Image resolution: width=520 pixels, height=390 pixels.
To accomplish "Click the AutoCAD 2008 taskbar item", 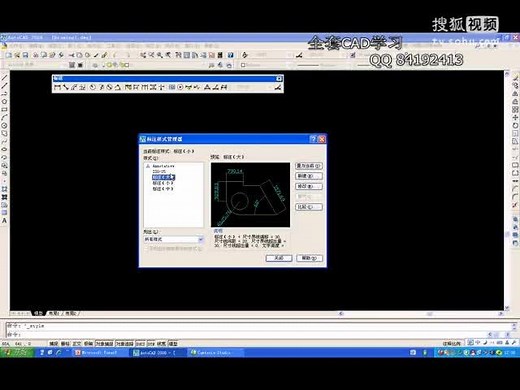I will [158, 352].
